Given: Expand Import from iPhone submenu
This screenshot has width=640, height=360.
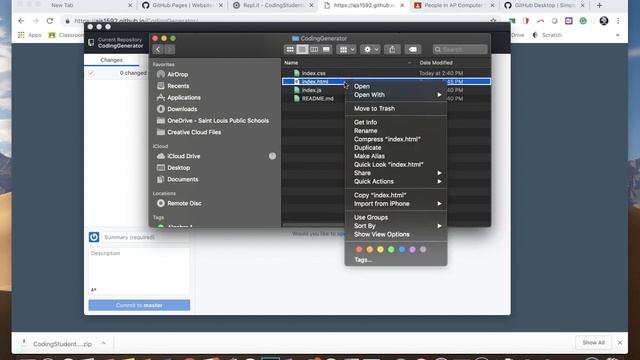Looking at the screenshot, I should pos(396,204).
